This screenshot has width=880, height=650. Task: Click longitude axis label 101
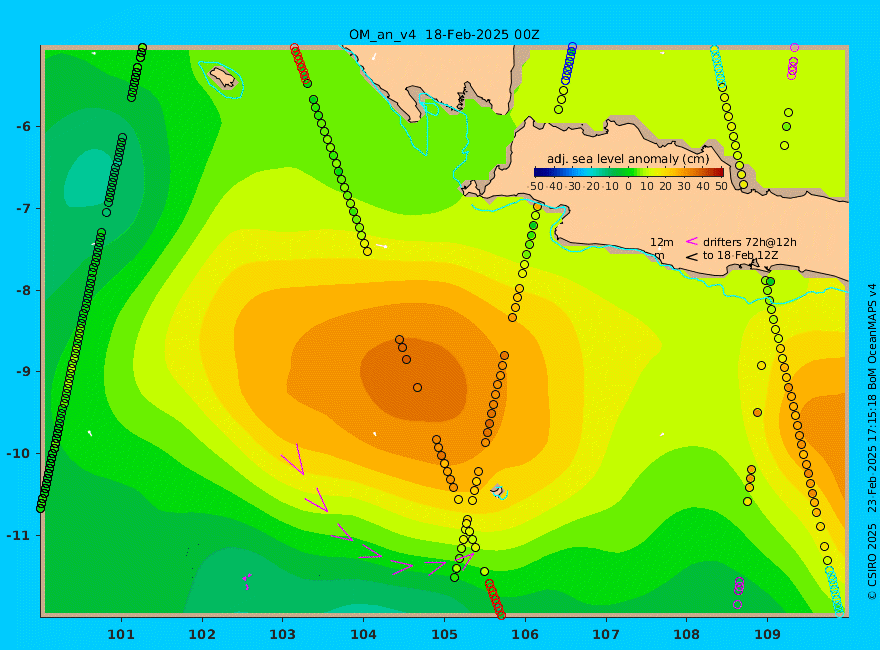[121, 635]
